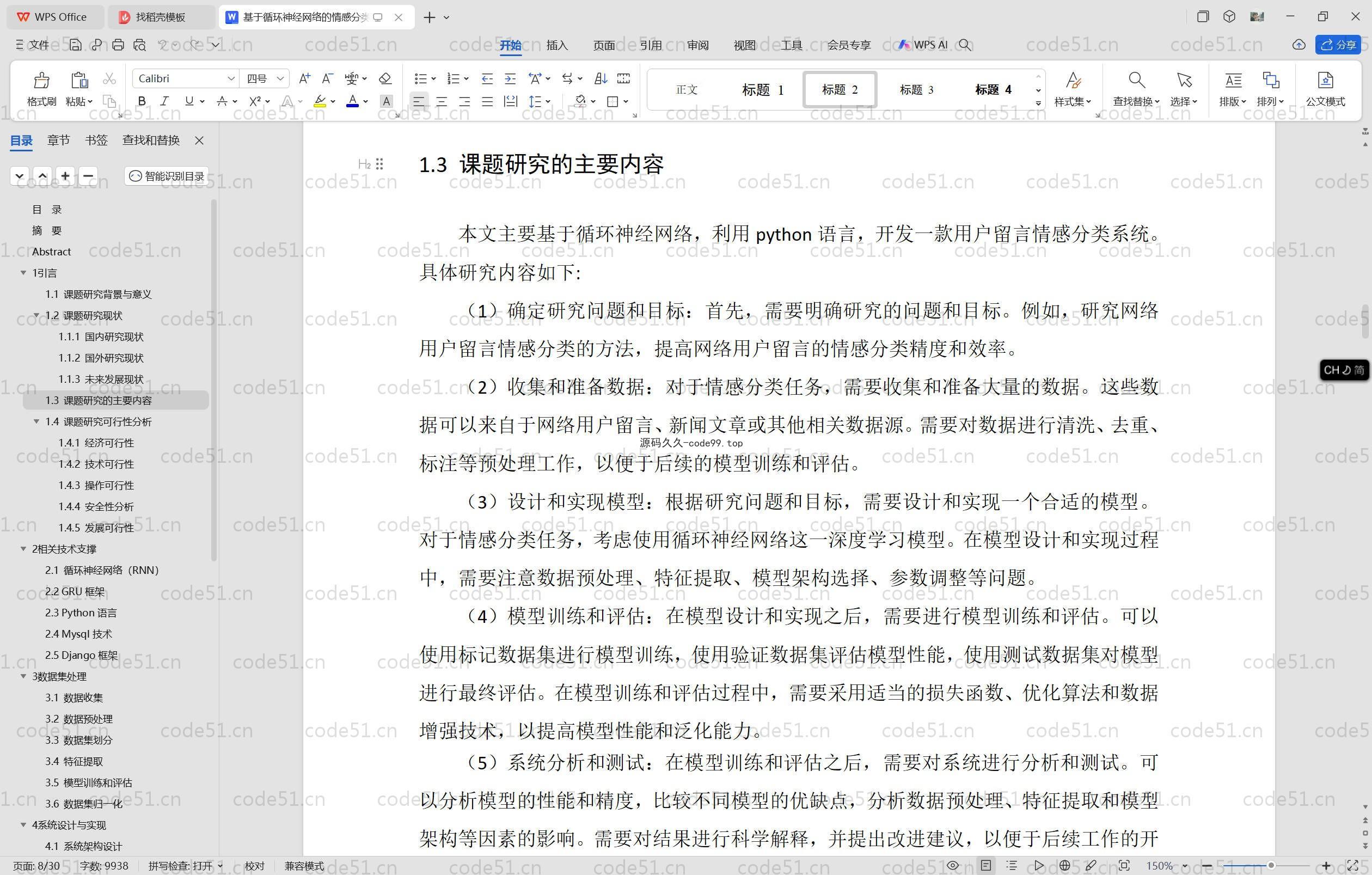The image size is (1372, 875).
Task: Collapse the 2相关技术支撑 tree node
Action: (23, 549)
